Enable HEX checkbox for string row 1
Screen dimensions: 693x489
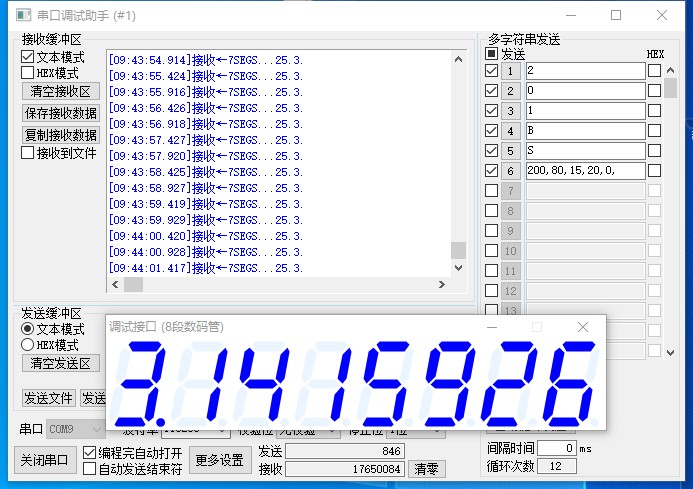point(655,71)
